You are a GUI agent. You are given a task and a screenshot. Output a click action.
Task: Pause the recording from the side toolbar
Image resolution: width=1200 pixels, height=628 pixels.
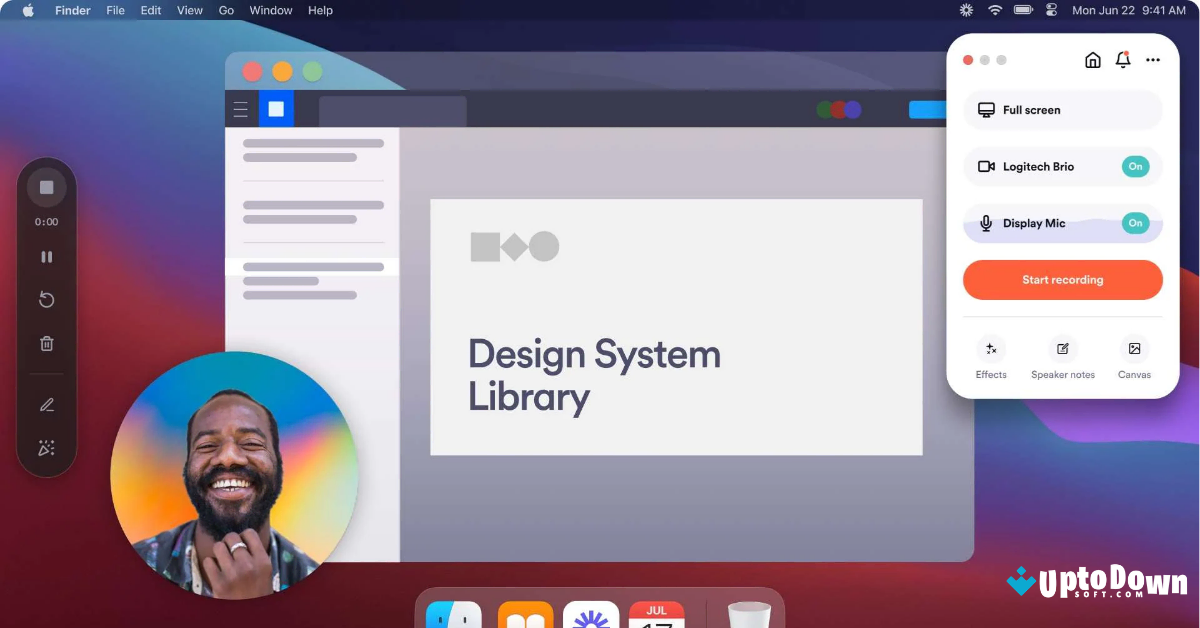[x=46, y=256]
